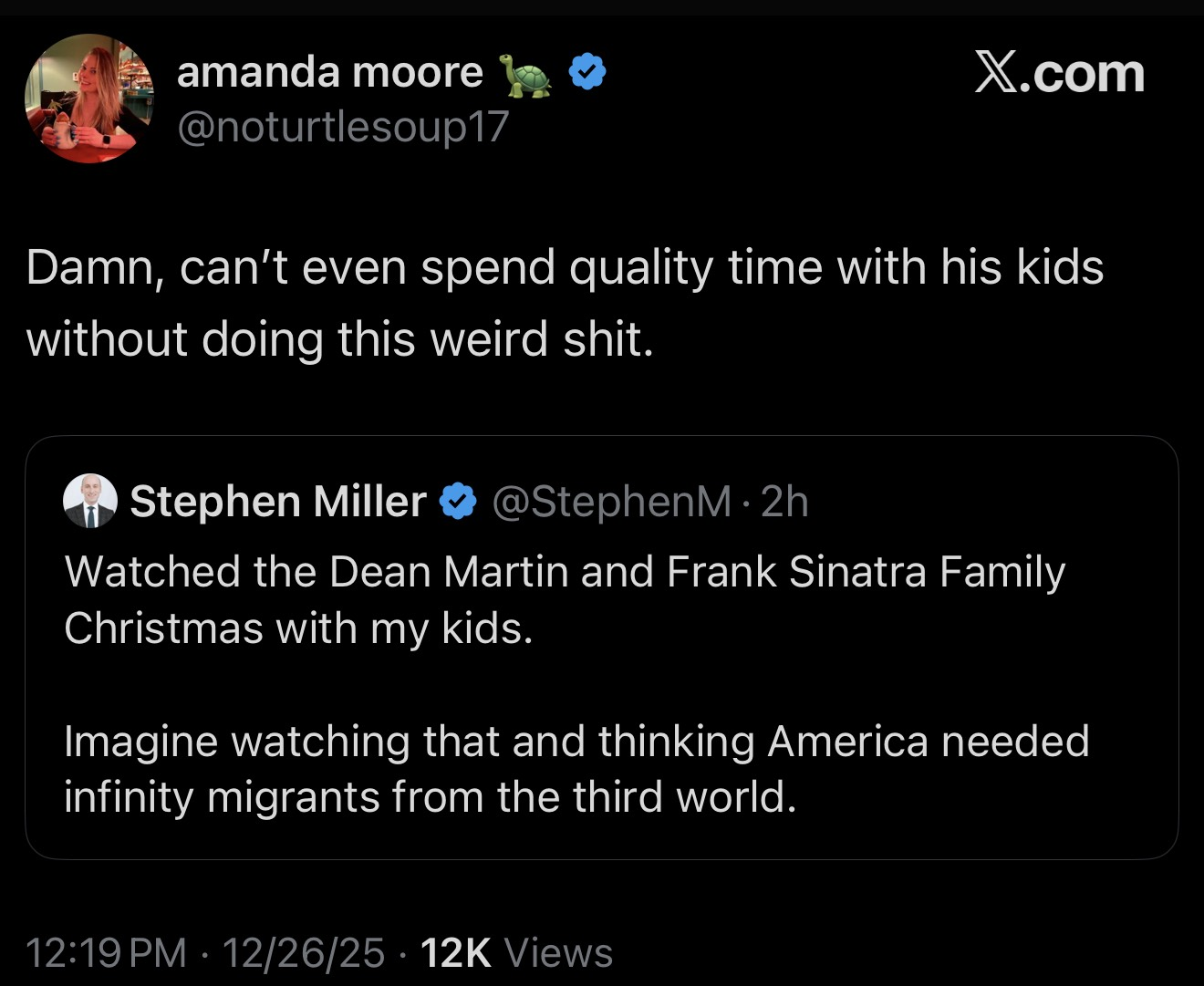The height and width of the screenshot is (986, 1204).
Task: Click the Stephen Miller name in quote
Action: [x=278, y=501]
